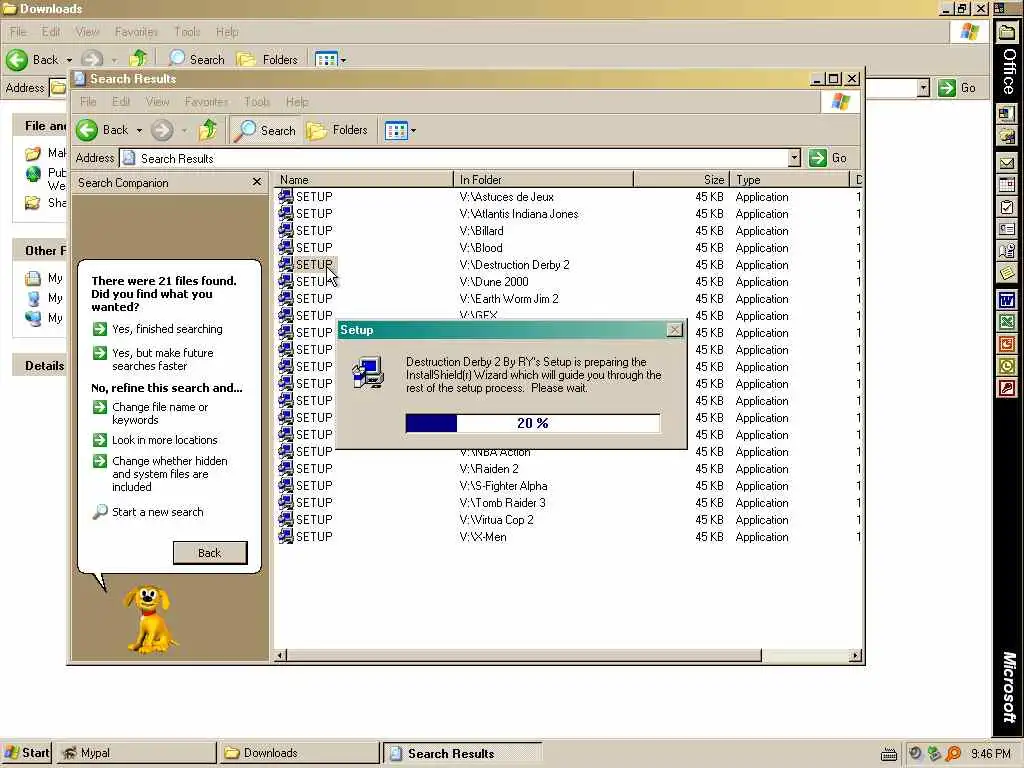This screenshot has height=768, width=1024.
Task: Open Address bar dropdown in Search Results window
Action: coord(794,158)
